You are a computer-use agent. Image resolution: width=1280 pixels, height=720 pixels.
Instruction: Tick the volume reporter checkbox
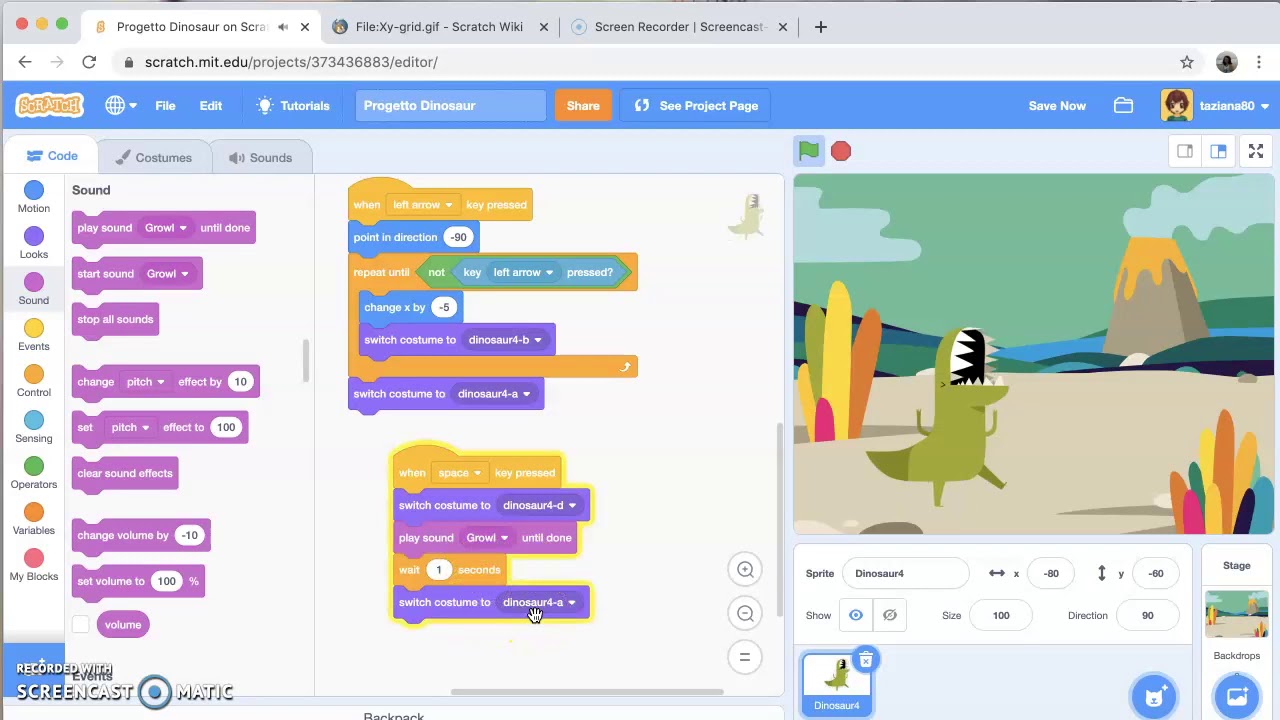tap(81, 625)
